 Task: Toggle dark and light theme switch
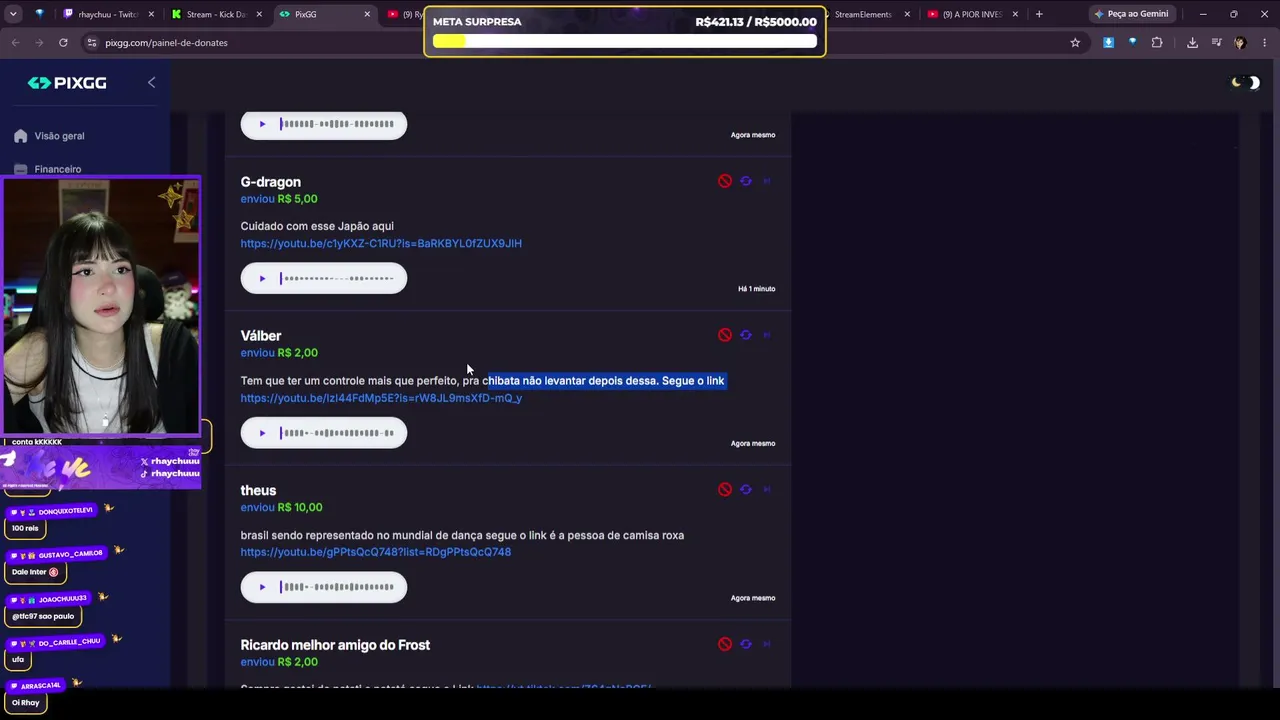1246,82
